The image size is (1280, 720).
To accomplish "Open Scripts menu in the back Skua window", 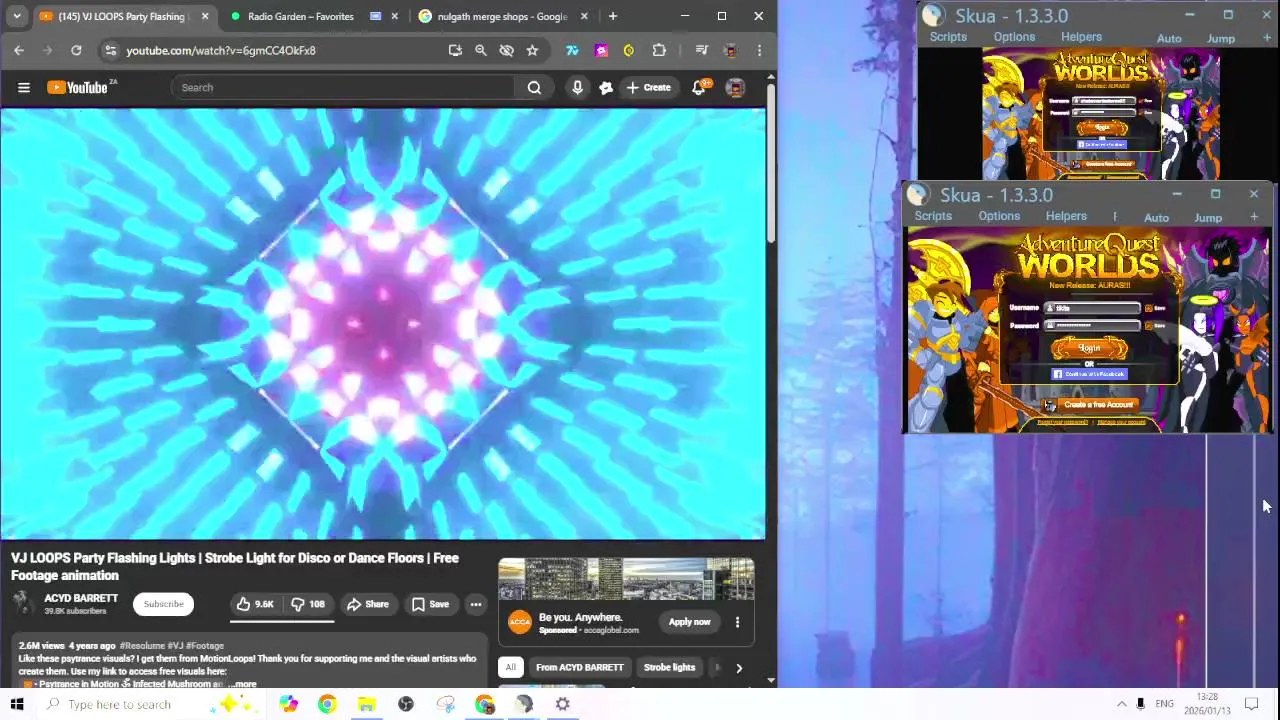I will 948,37.
